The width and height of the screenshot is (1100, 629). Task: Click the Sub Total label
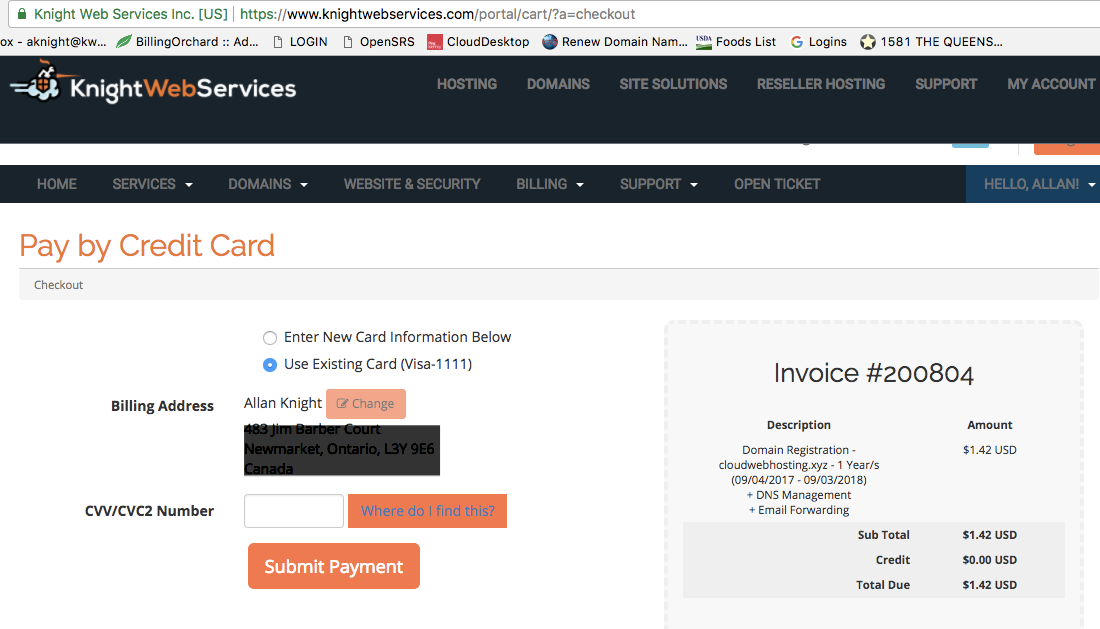tap(883, 535)
